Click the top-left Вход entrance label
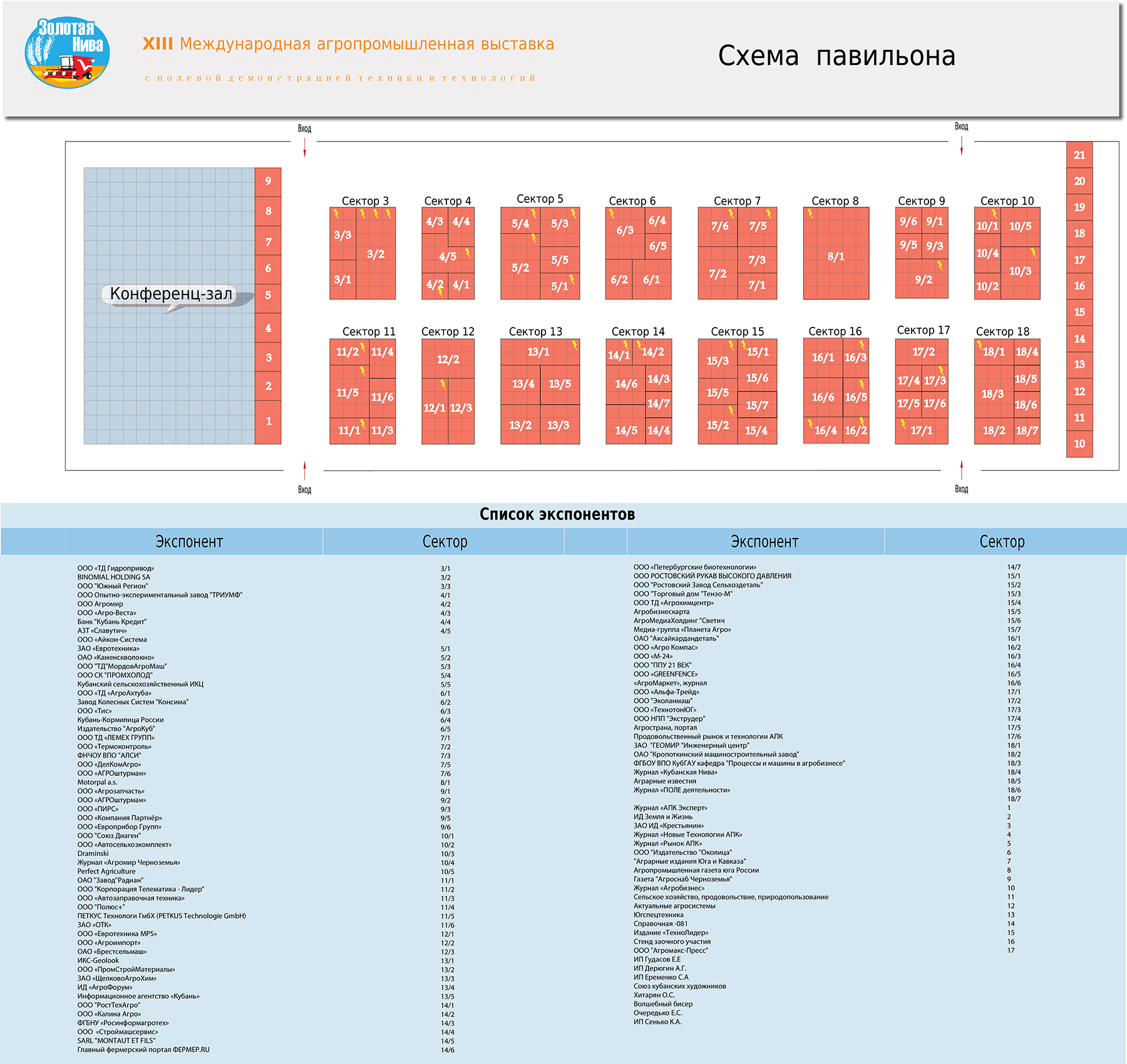The image size is (1127, 1064). tap(304, 128)
